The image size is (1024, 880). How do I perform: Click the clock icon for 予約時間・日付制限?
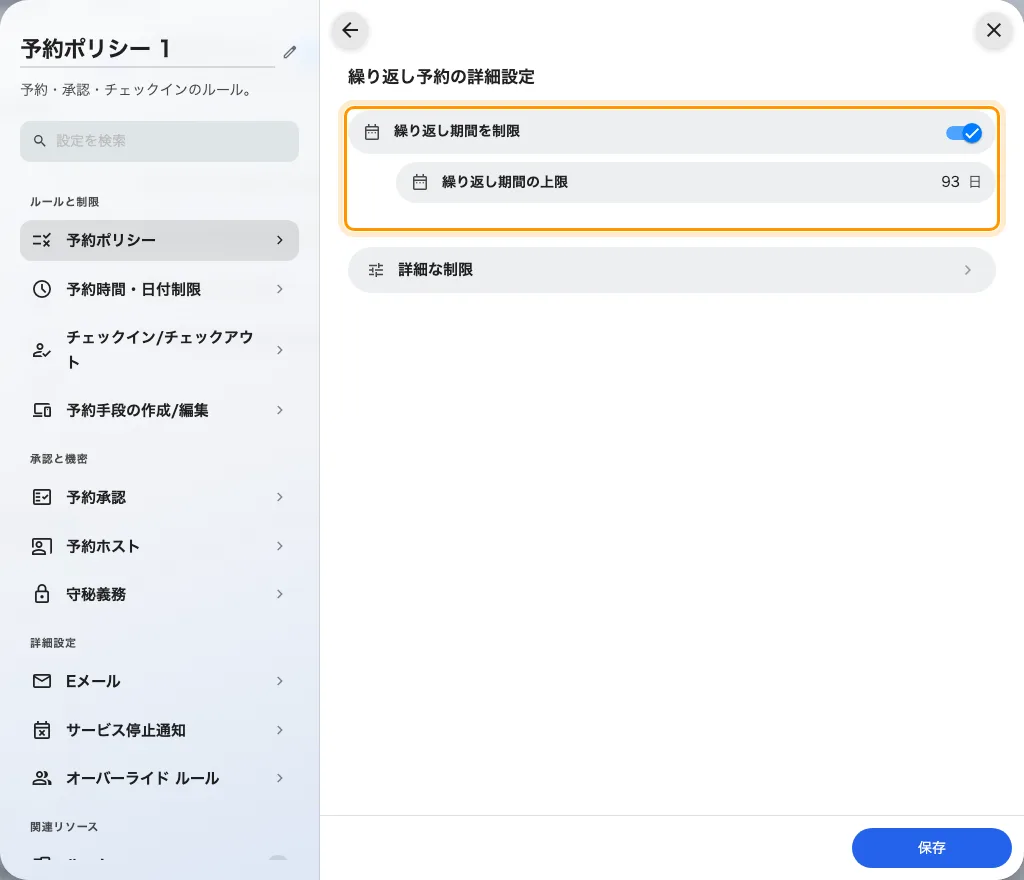pos(42,289)
